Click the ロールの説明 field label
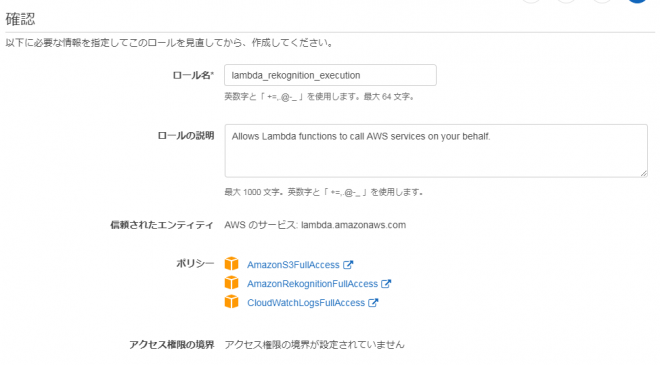The height and width of the screenshot is (365, 660). [186, 136]
